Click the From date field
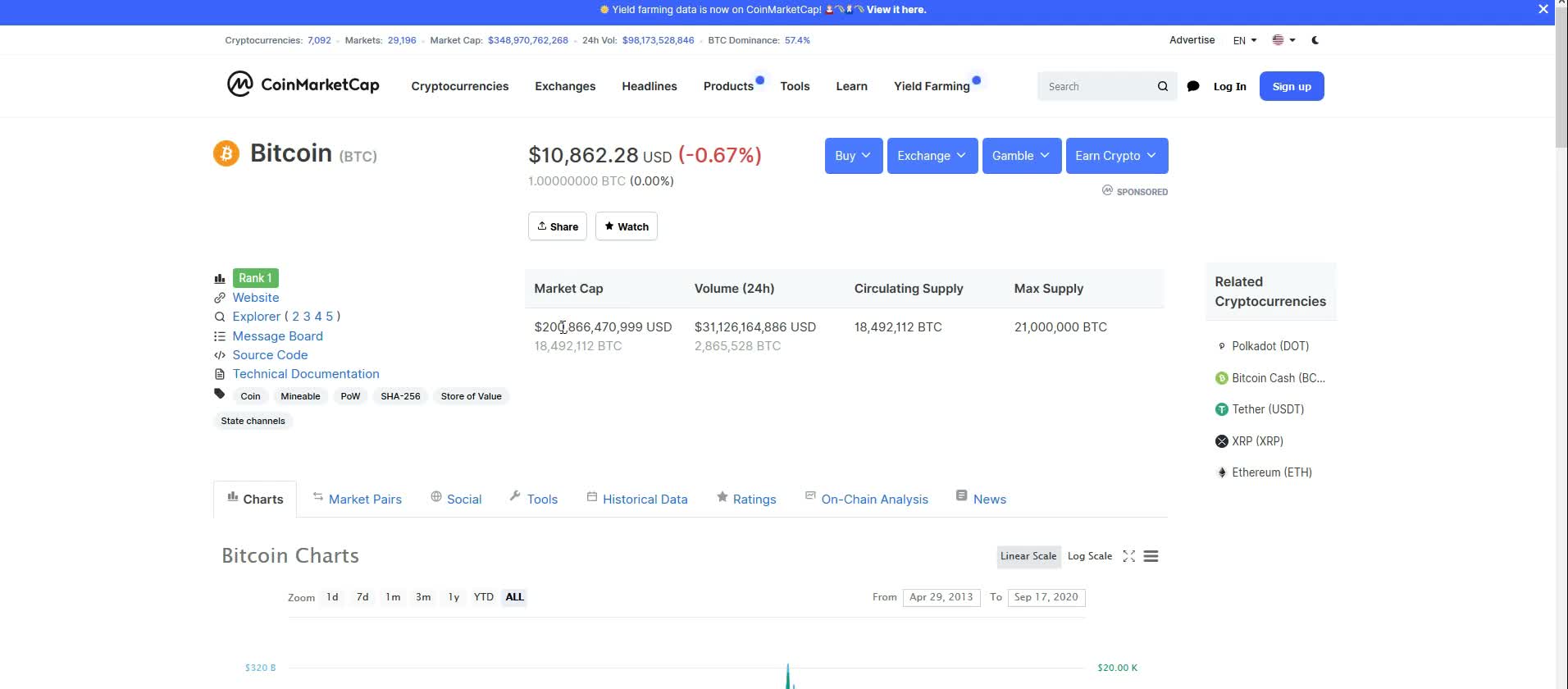The height and width of the screenshot is (689, 1568). coord(941,597)
